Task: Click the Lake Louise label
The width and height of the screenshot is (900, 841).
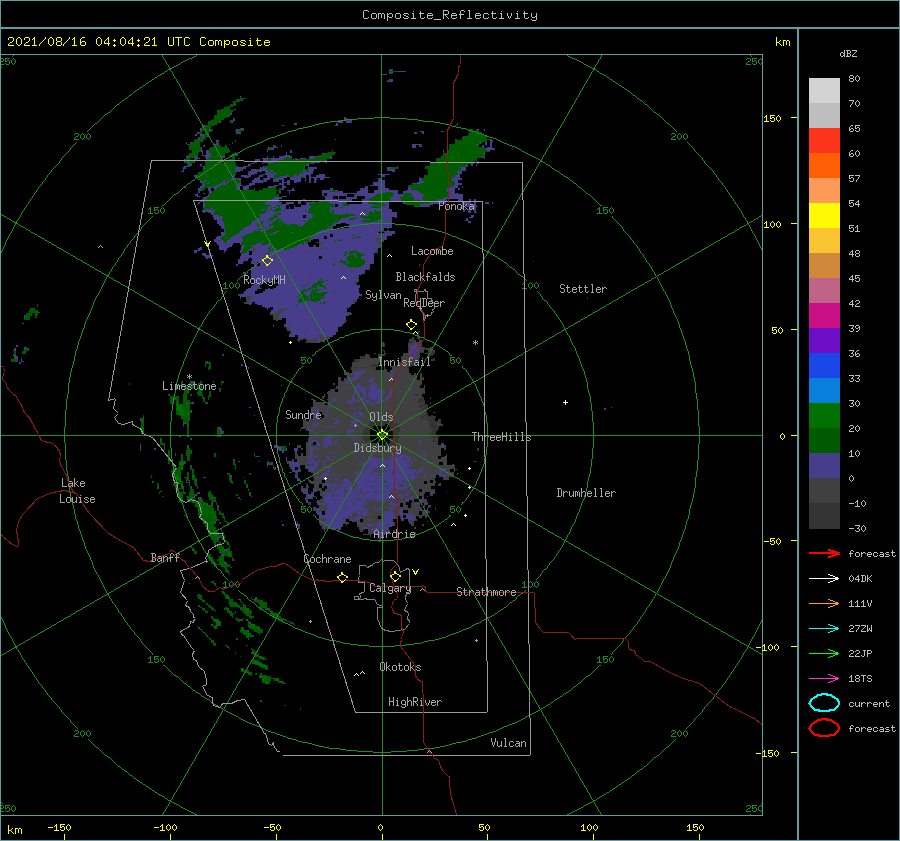Action: tap(77, 491)
